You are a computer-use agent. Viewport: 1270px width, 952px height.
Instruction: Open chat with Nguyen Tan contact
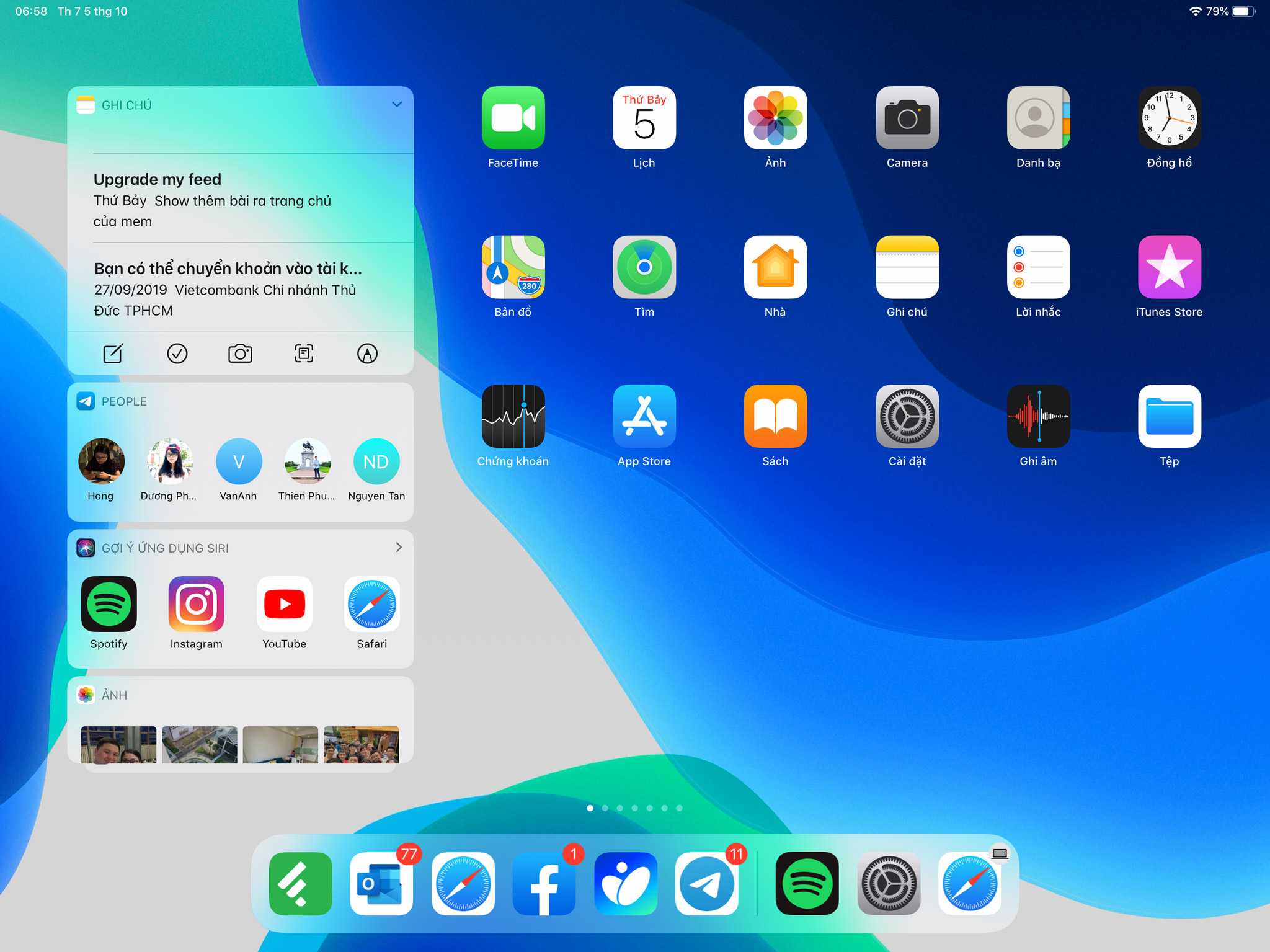click(x=376, y=469)
